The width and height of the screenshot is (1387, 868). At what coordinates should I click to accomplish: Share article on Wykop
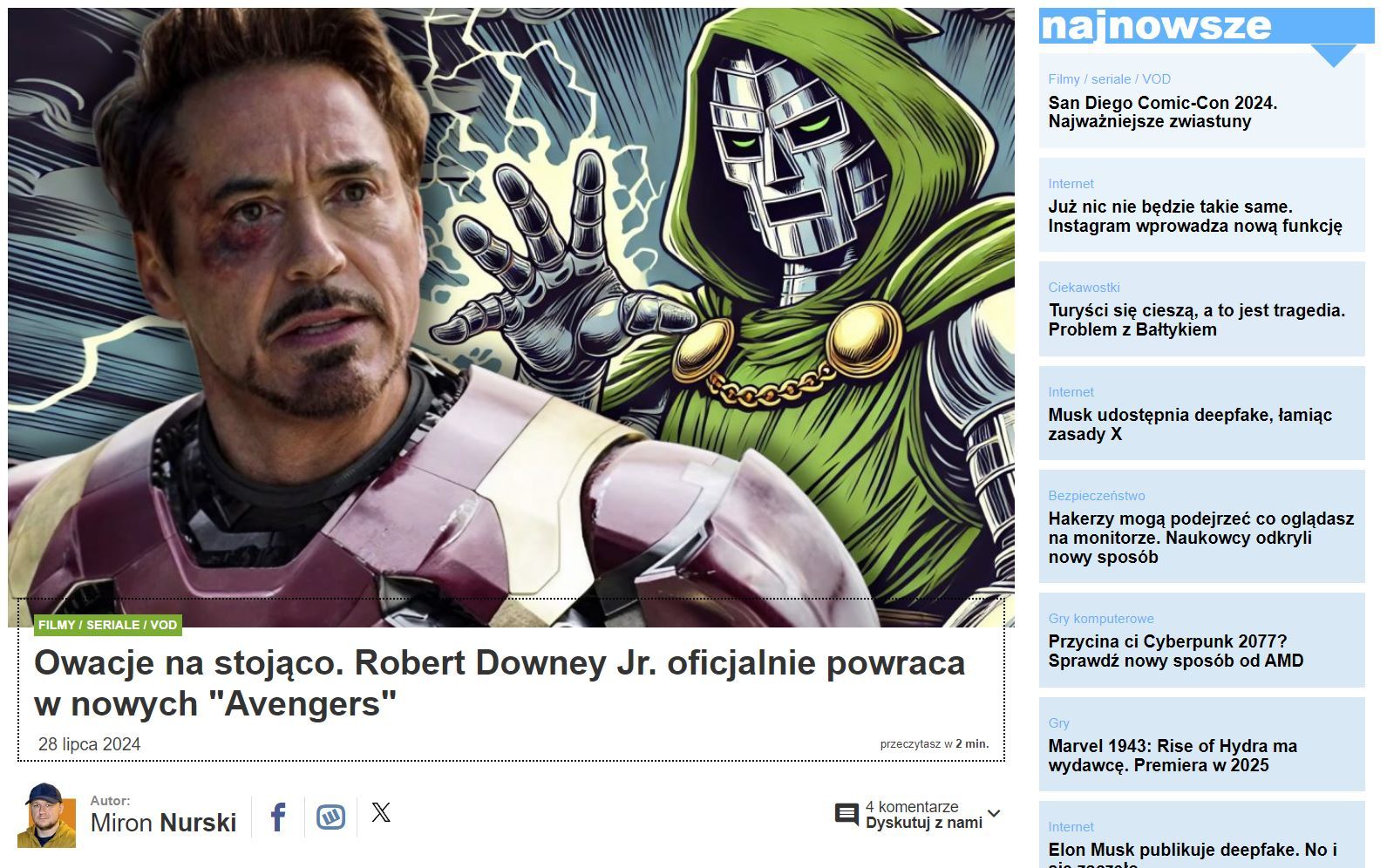(330, 817)
